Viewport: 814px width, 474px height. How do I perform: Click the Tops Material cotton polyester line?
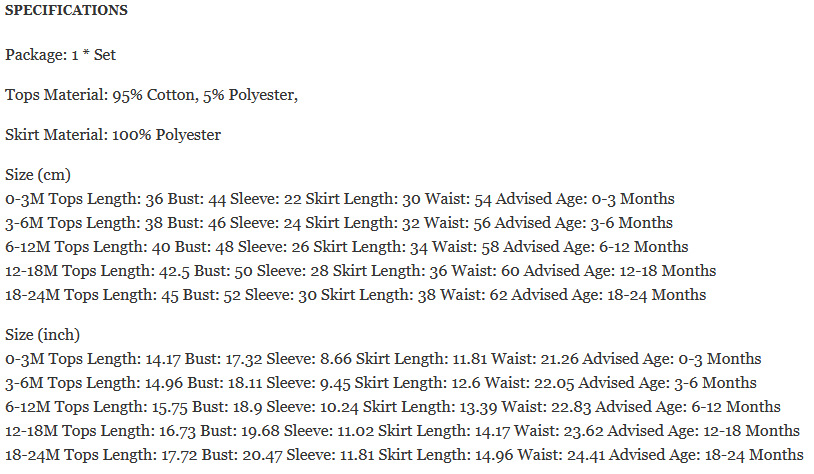tap(151, 95)
